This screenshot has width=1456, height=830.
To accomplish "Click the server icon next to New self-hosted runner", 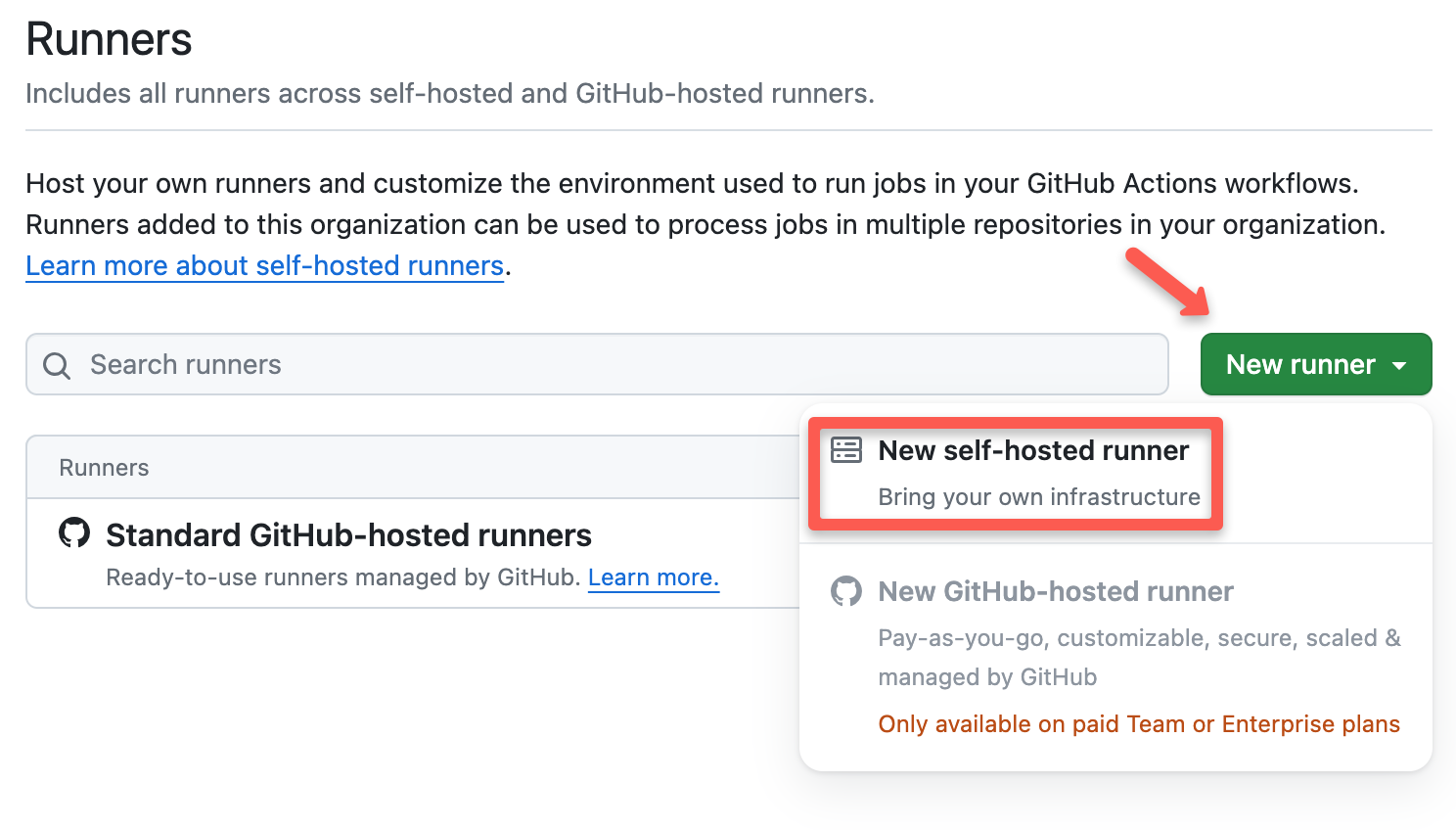I will [x=845, y=450].
